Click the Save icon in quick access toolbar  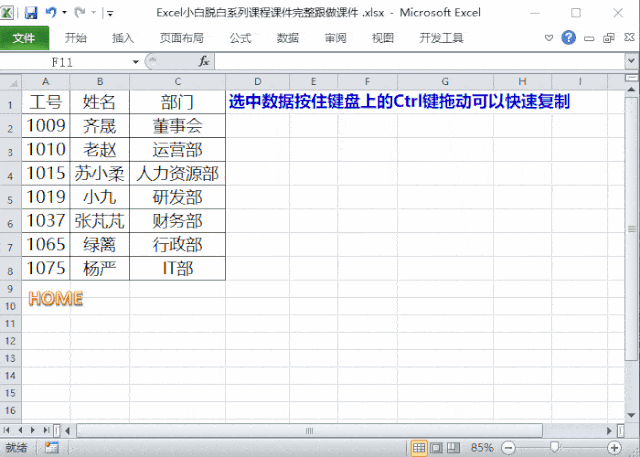pyautogui.click(x=31, y=13)
